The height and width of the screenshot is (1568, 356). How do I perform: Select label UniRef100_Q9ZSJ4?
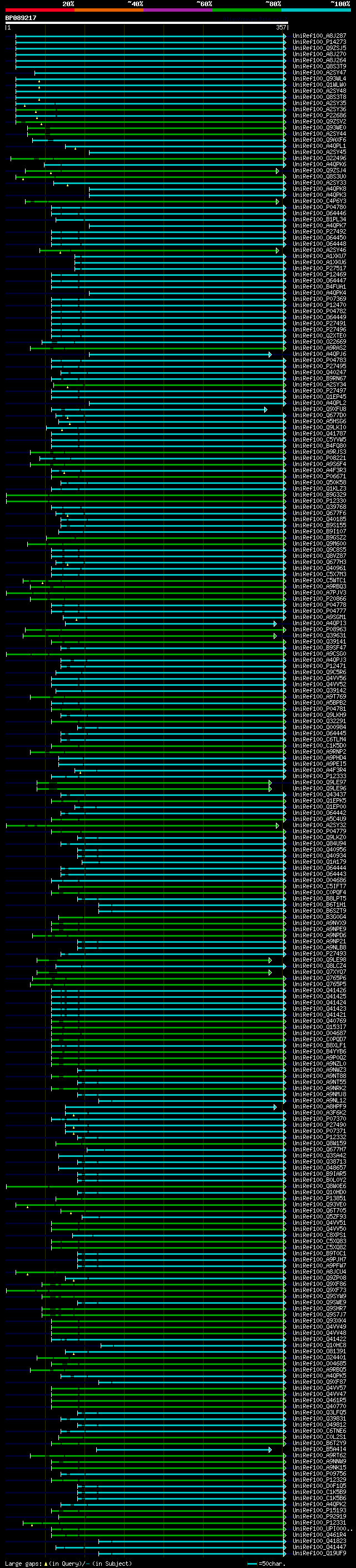pyautogui.click(x=319, y=170)
